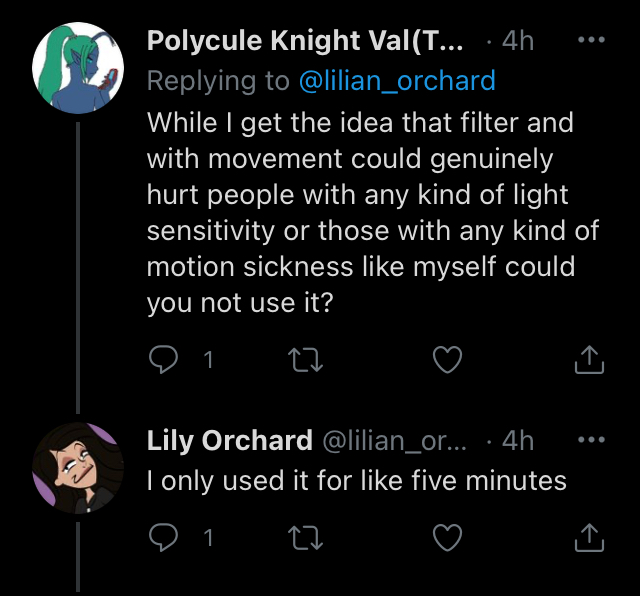Like Polycule Knight Val's tweet
The height and width of the screenshot is (596, 640).
click(x=447, y=359)
